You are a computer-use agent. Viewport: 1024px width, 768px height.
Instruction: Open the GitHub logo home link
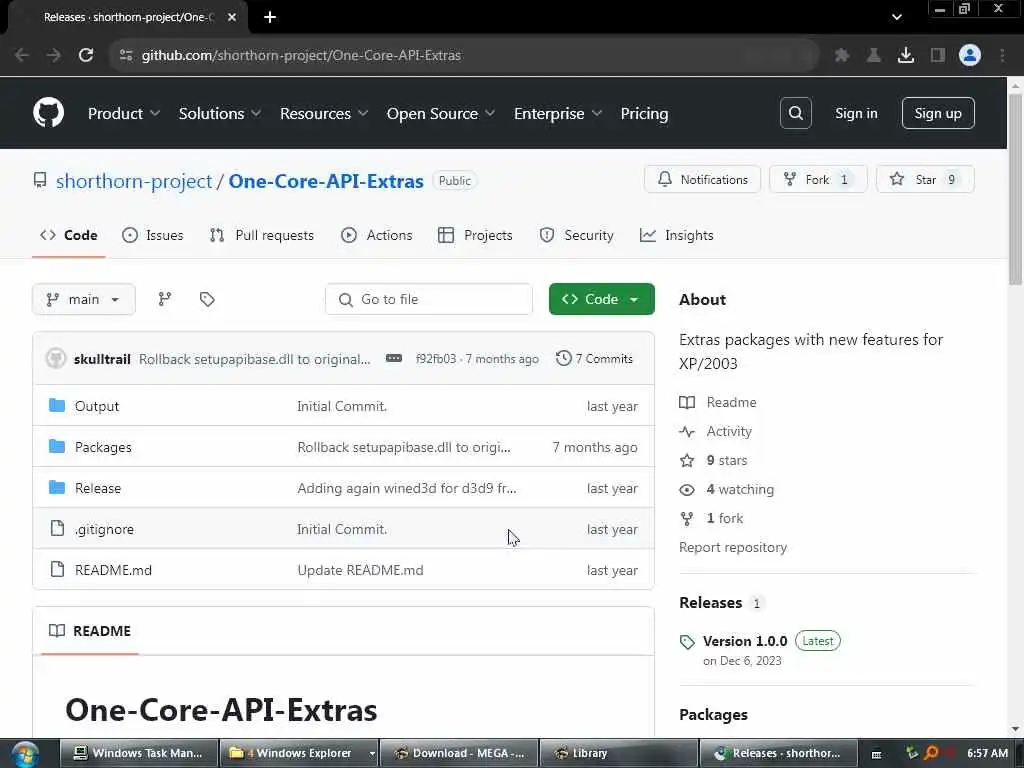coord(48,113)
